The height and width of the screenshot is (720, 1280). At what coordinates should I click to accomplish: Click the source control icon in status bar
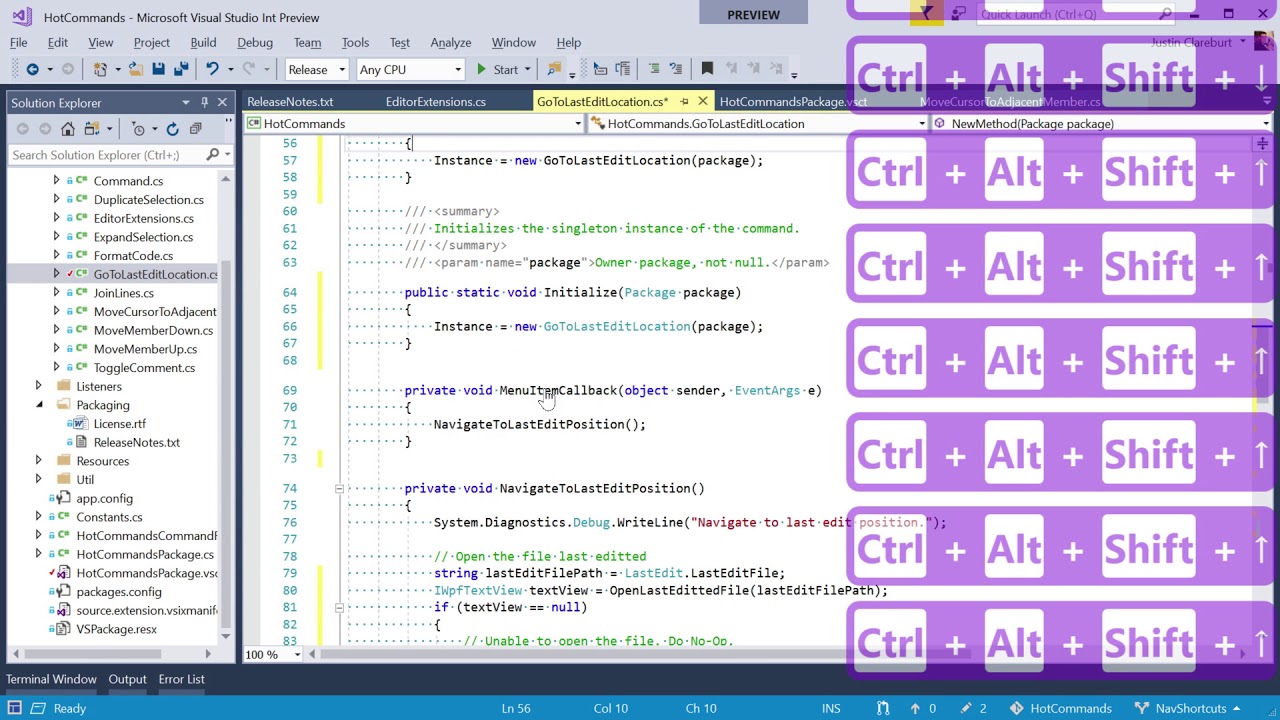883,708
